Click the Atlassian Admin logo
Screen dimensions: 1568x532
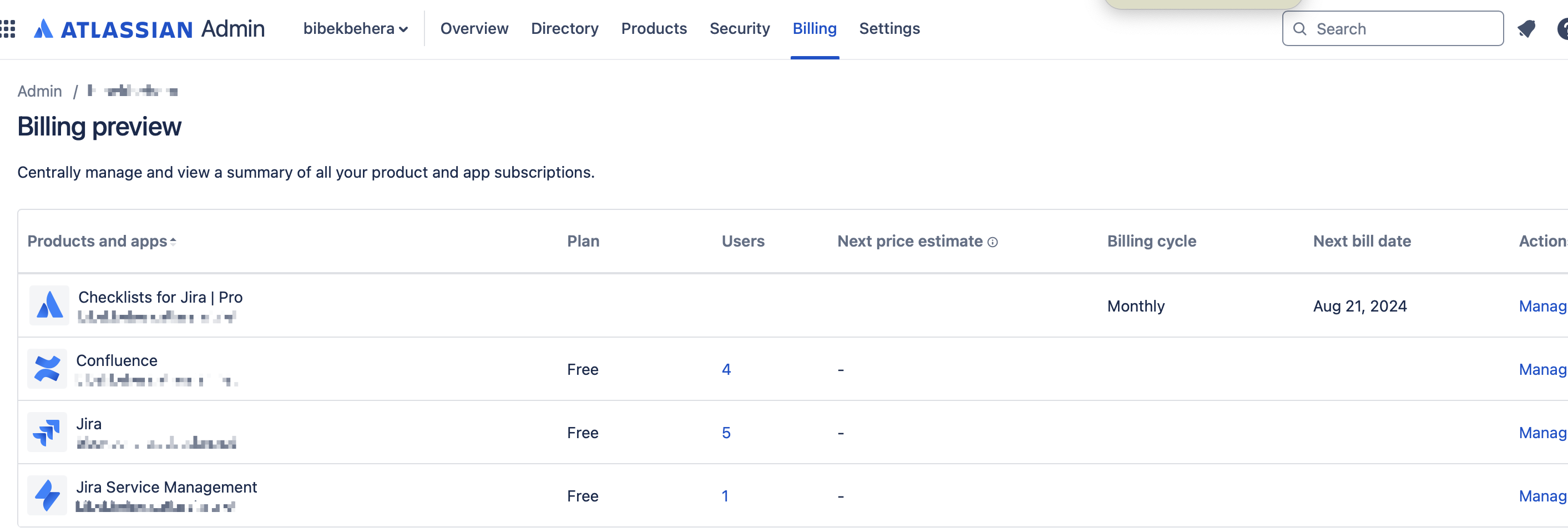pos(149,29)
